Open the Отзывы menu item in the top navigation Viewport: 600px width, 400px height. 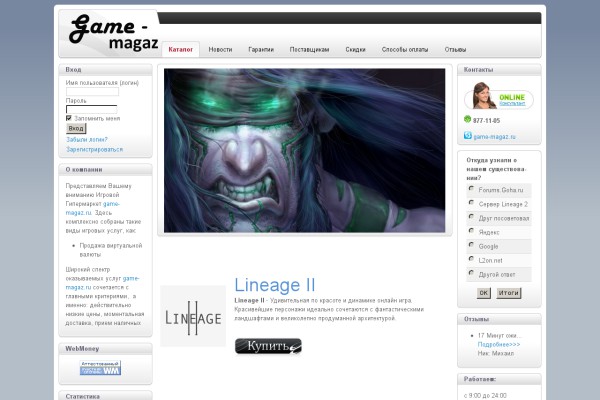tap(455, 49)
